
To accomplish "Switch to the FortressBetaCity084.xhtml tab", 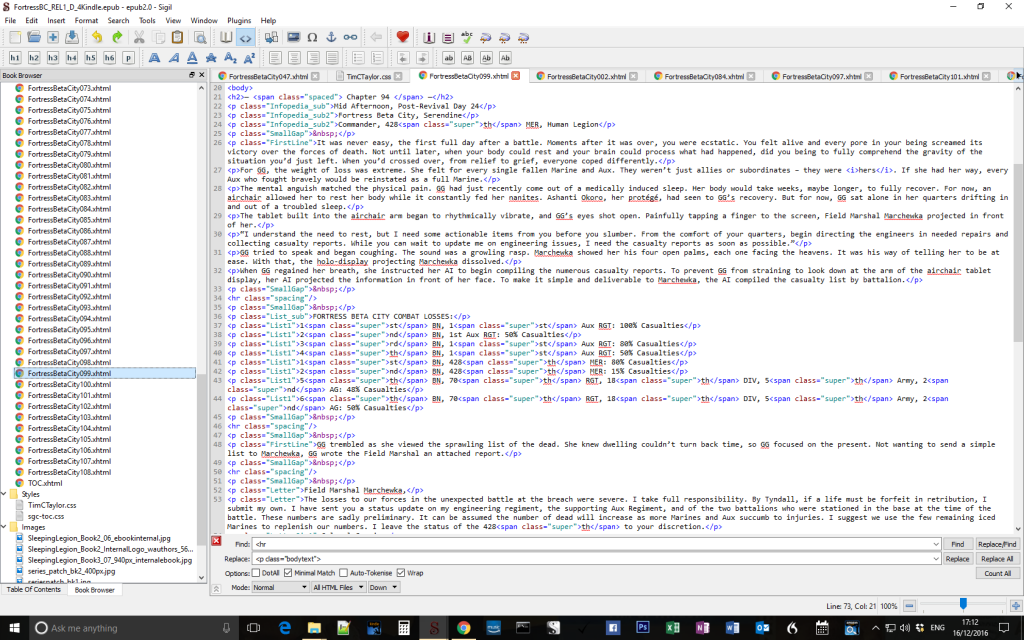I will point(703,76).
